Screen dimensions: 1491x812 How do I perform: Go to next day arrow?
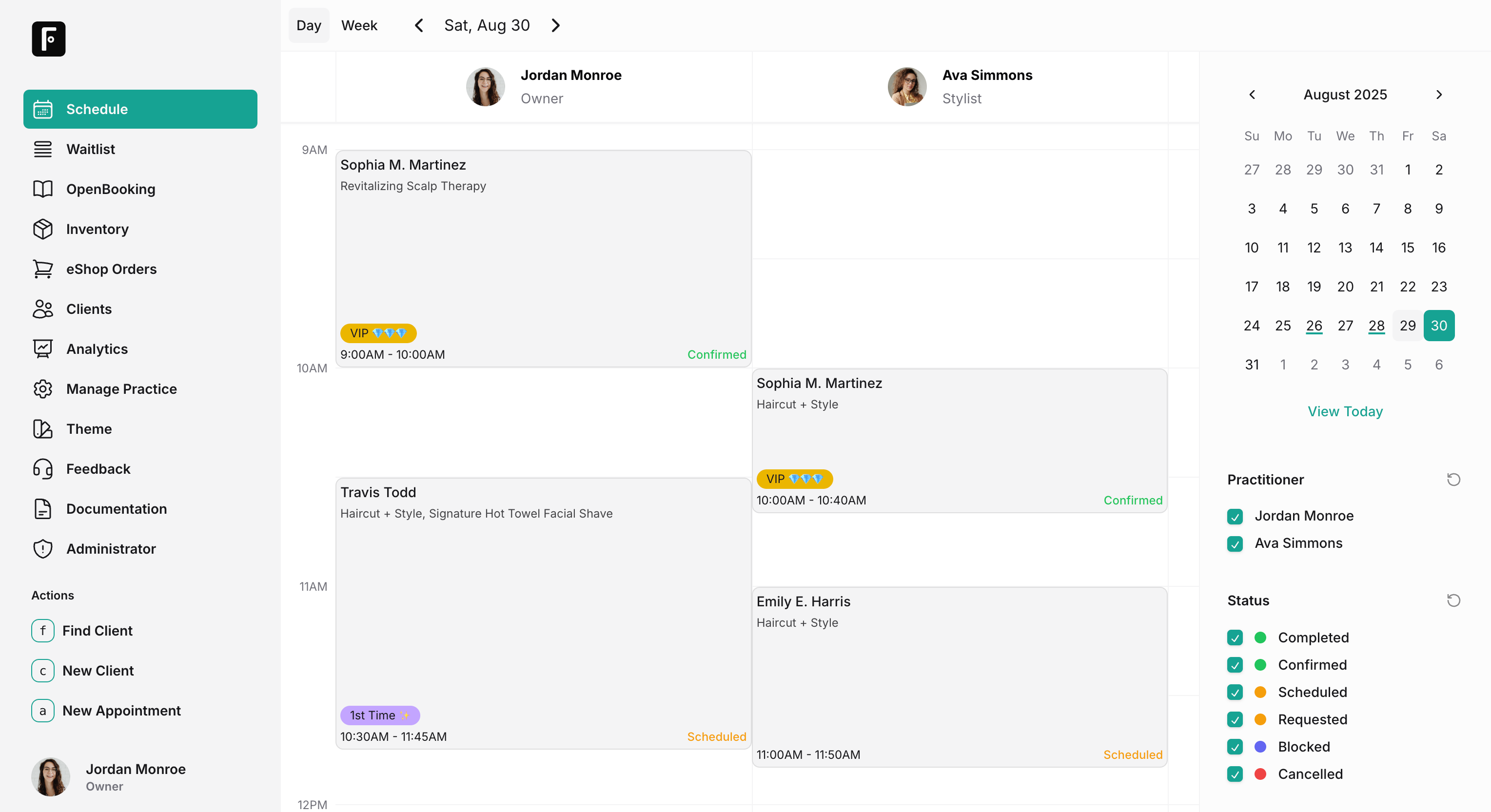556,25
